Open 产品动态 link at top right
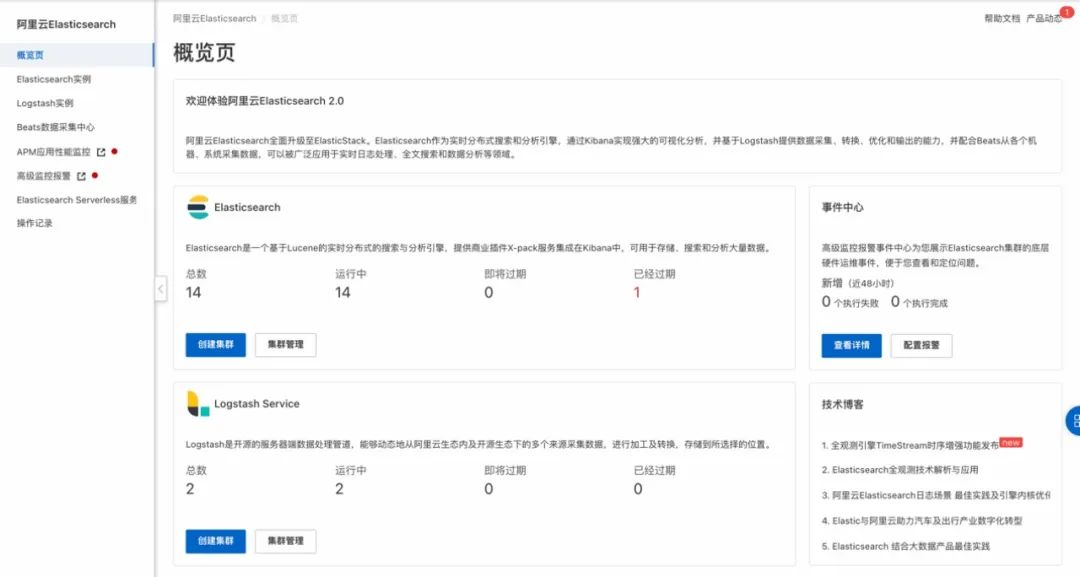The image size is (1080, 577). pyautogui.click(x=1044, y=19)
